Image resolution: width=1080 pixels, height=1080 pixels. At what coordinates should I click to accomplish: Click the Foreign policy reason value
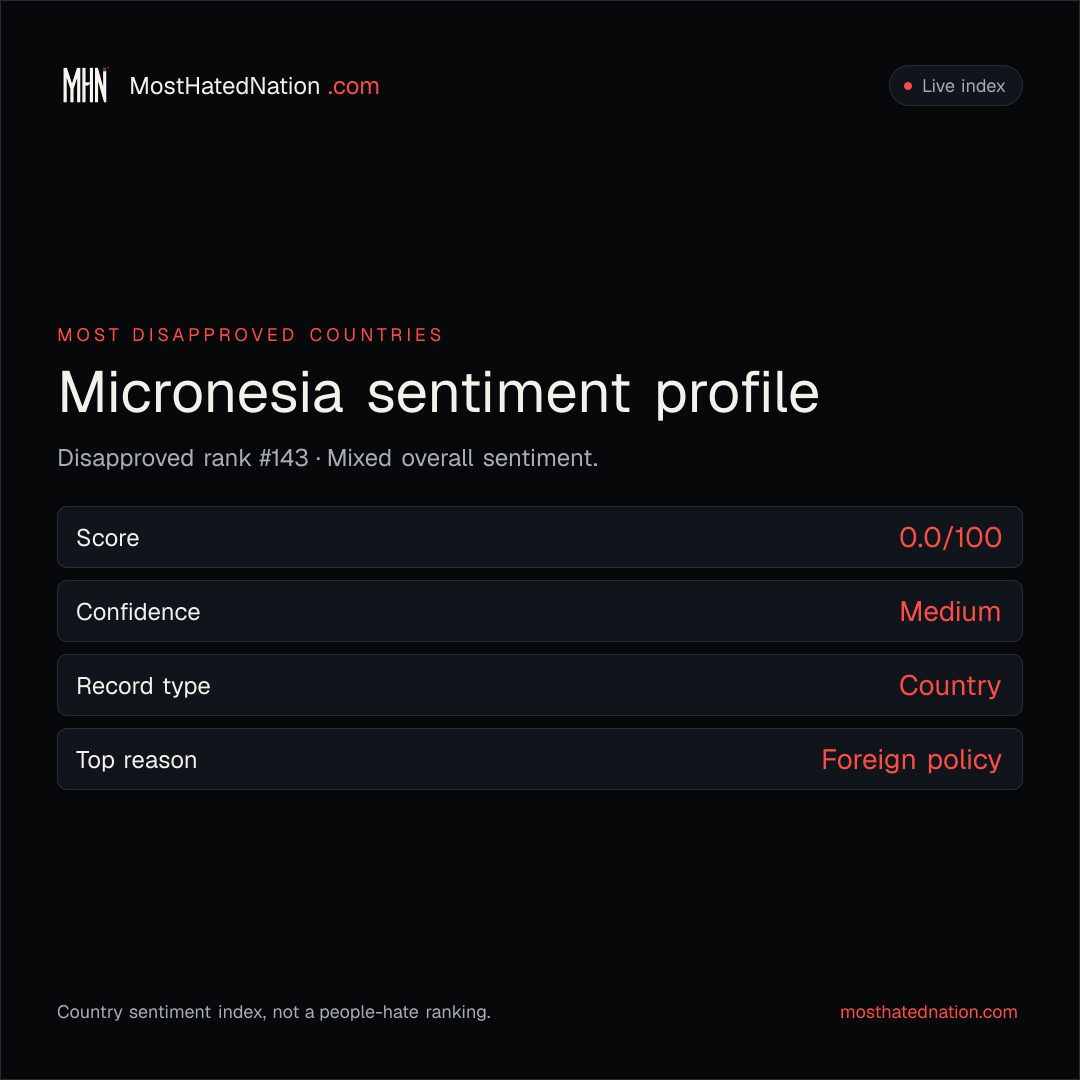click(x=911, y=760)
